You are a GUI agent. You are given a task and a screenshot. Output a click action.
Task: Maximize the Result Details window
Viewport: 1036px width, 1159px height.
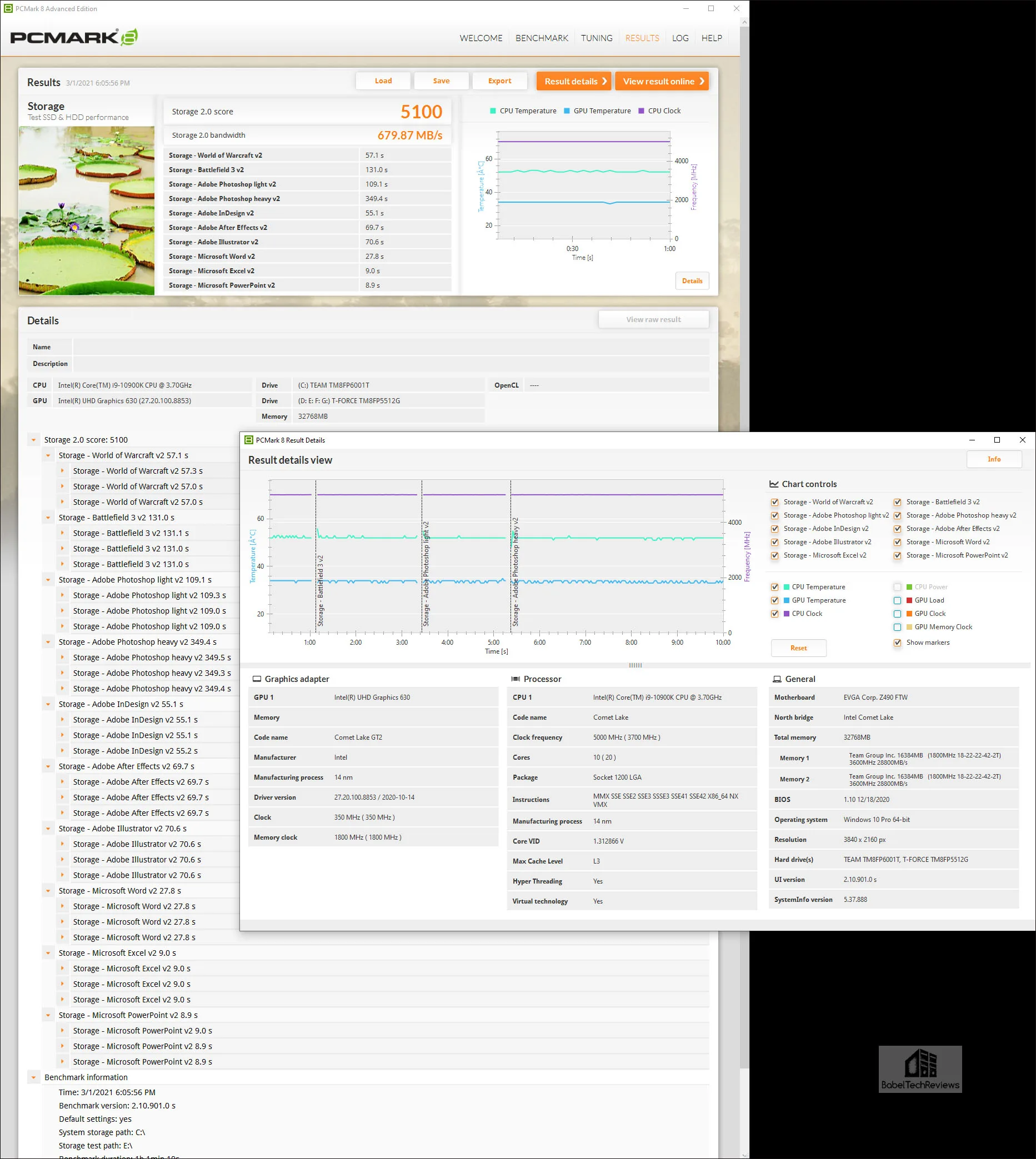(x=997, y=440)
